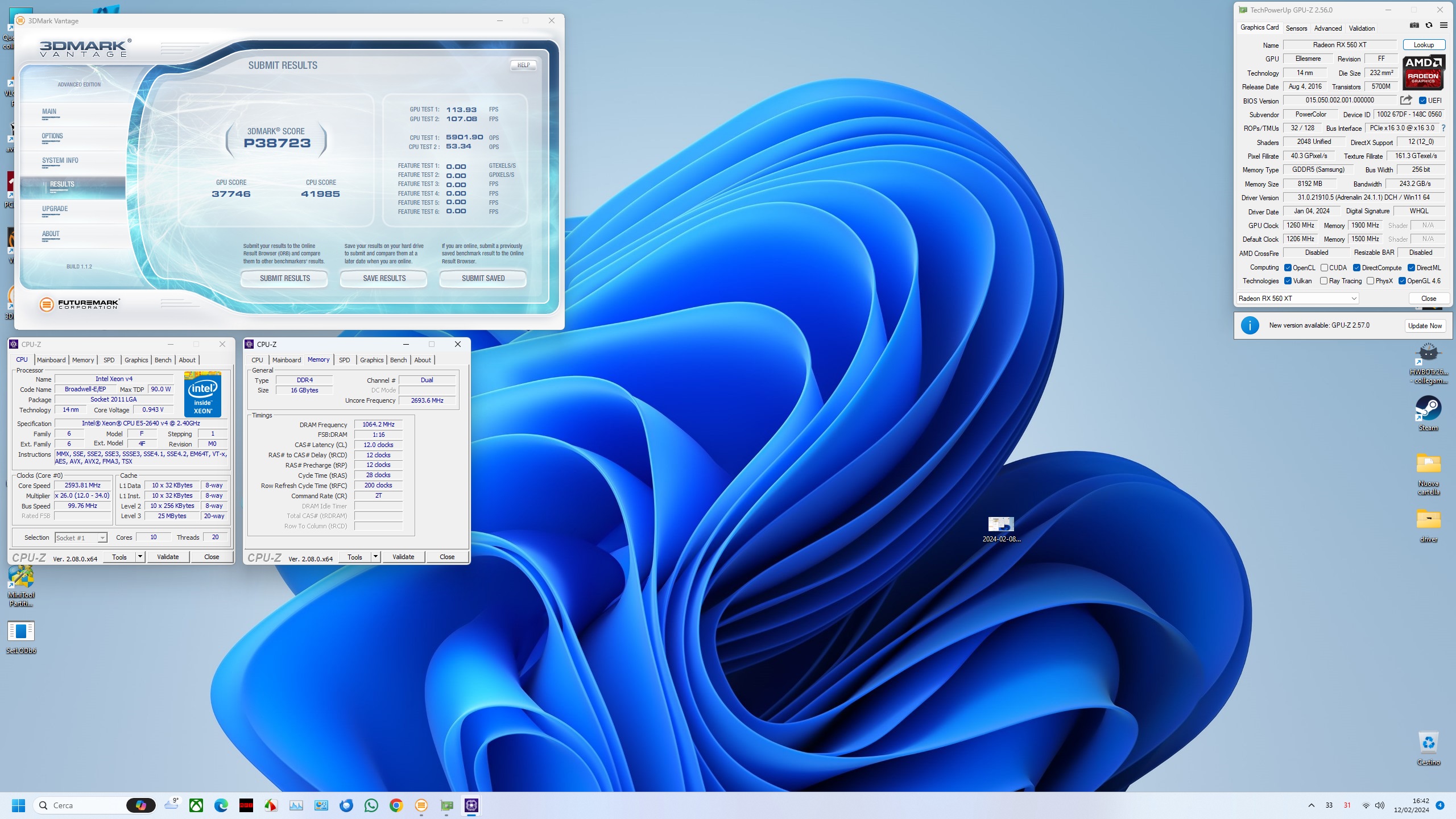Toggle the DirectCompute checkbox

point(1356,268)
